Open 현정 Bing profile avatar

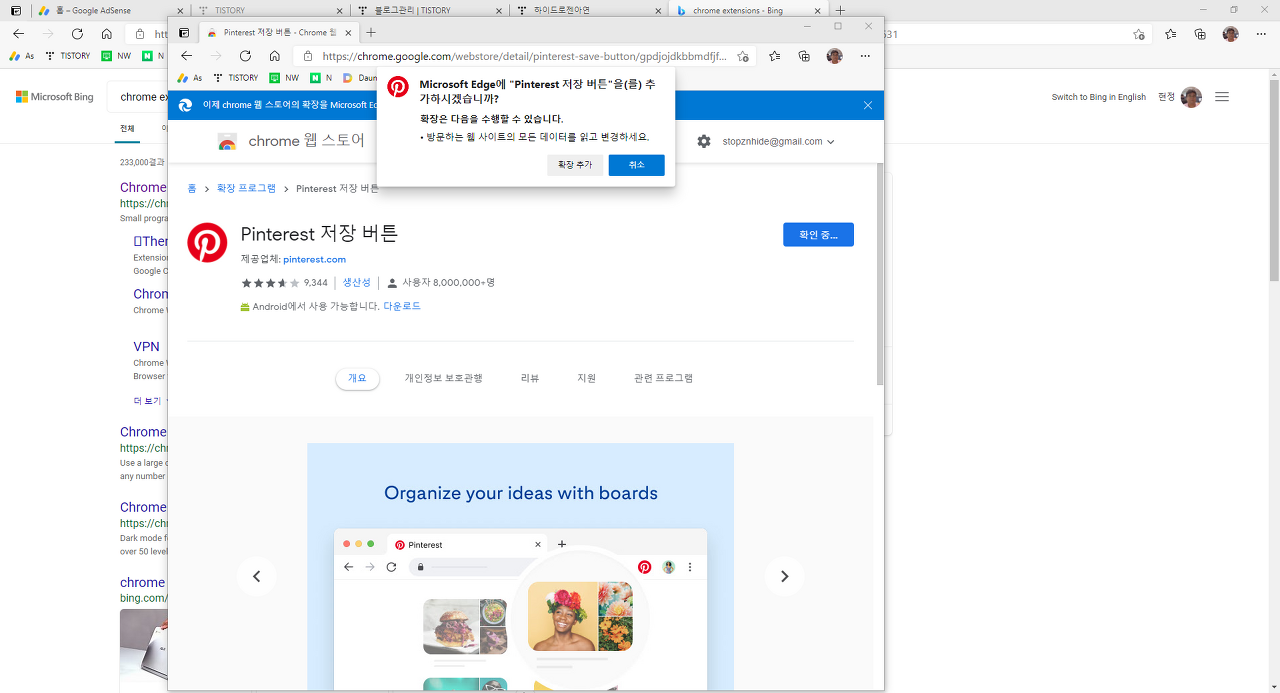click(1191, 97)
